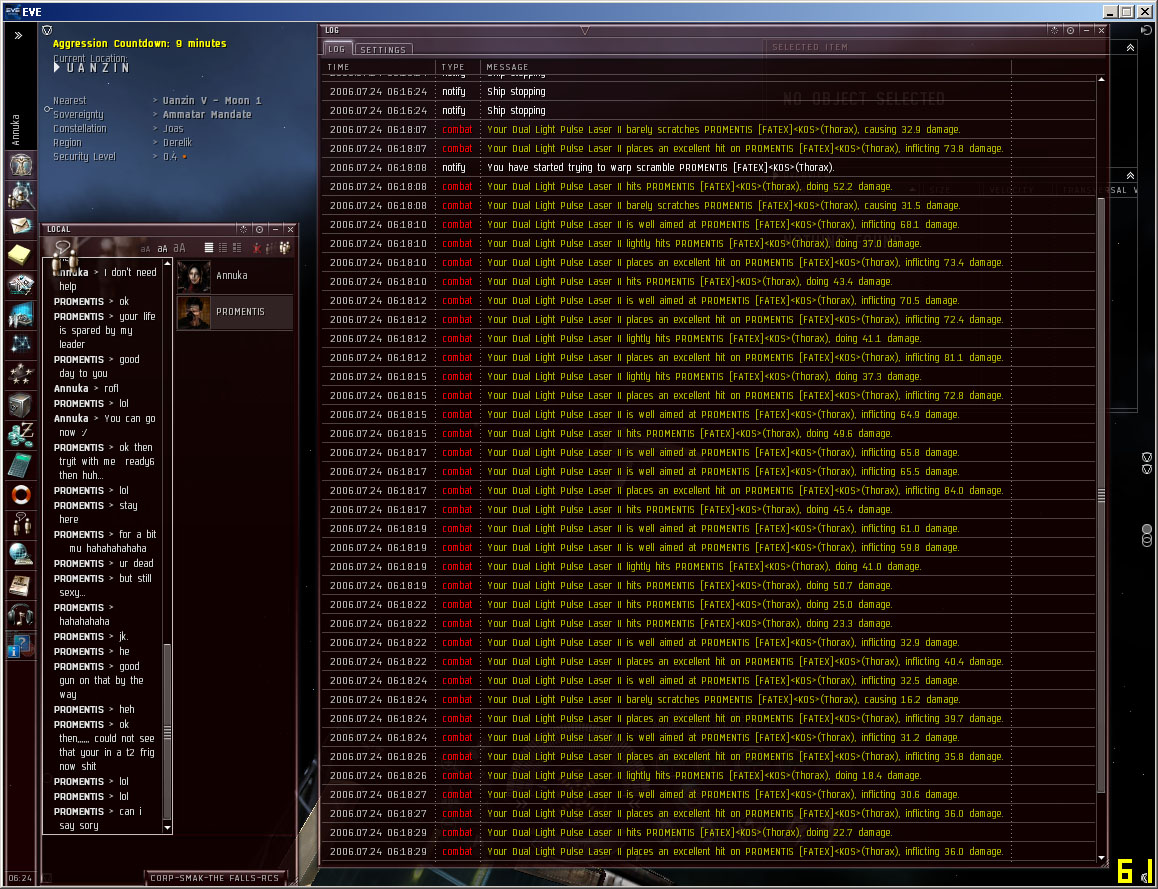Sort log by TIME column header
Viewport: 1158px width, 889px height.
(x=338, y=66)
